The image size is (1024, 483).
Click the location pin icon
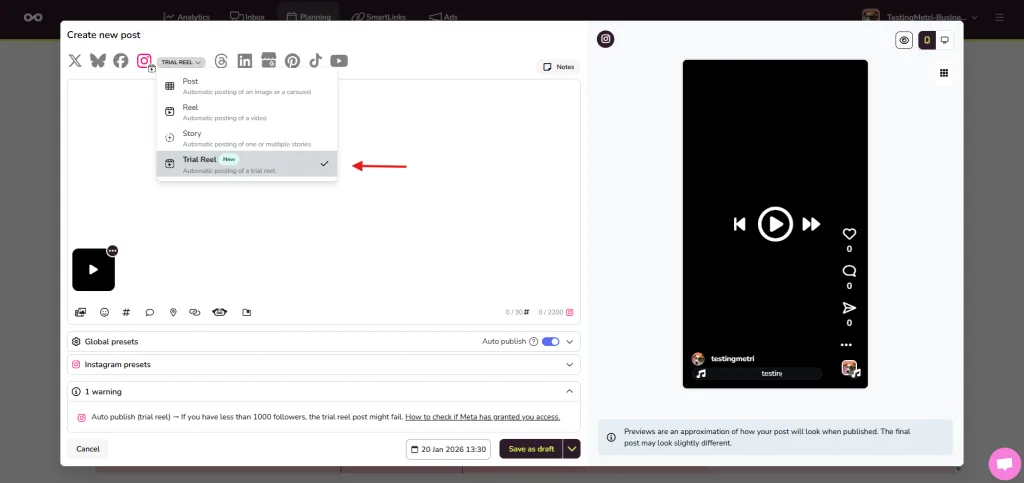(x=173, y=312)
